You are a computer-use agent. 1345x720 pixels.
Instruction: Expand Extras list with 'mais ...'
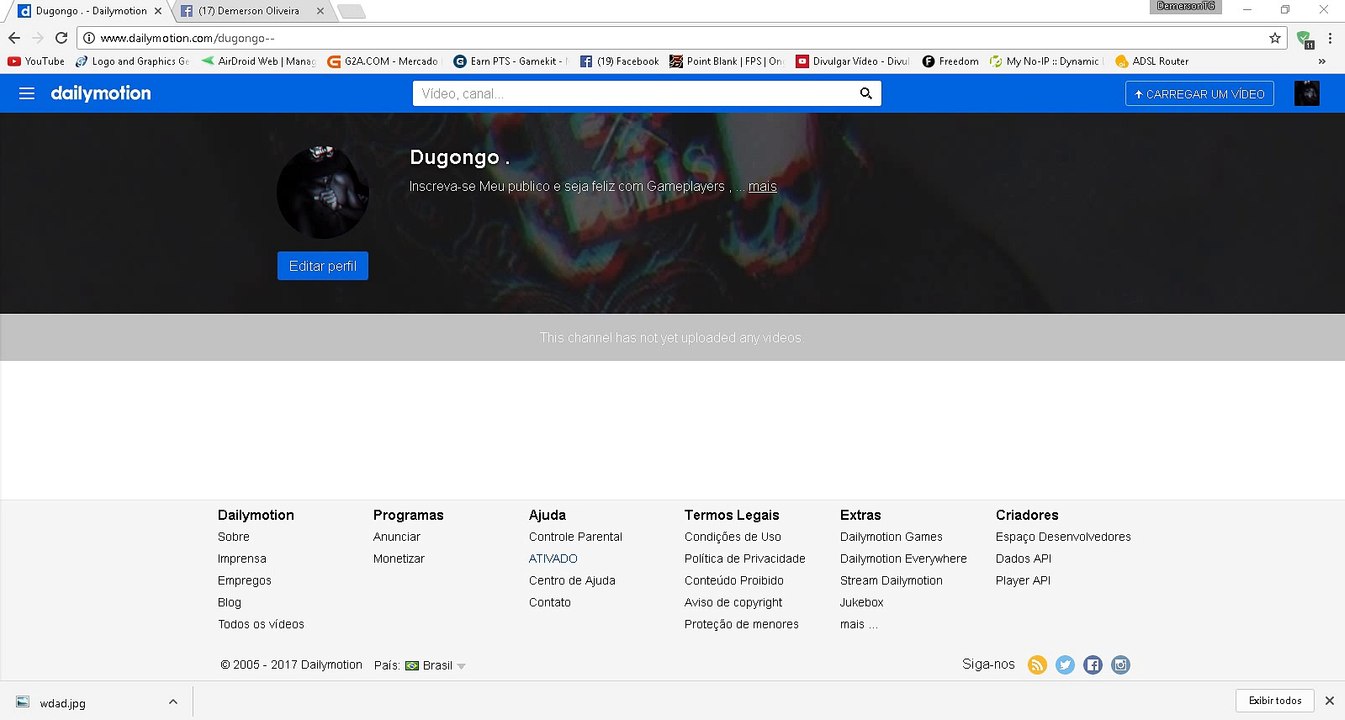pos(859,624)
